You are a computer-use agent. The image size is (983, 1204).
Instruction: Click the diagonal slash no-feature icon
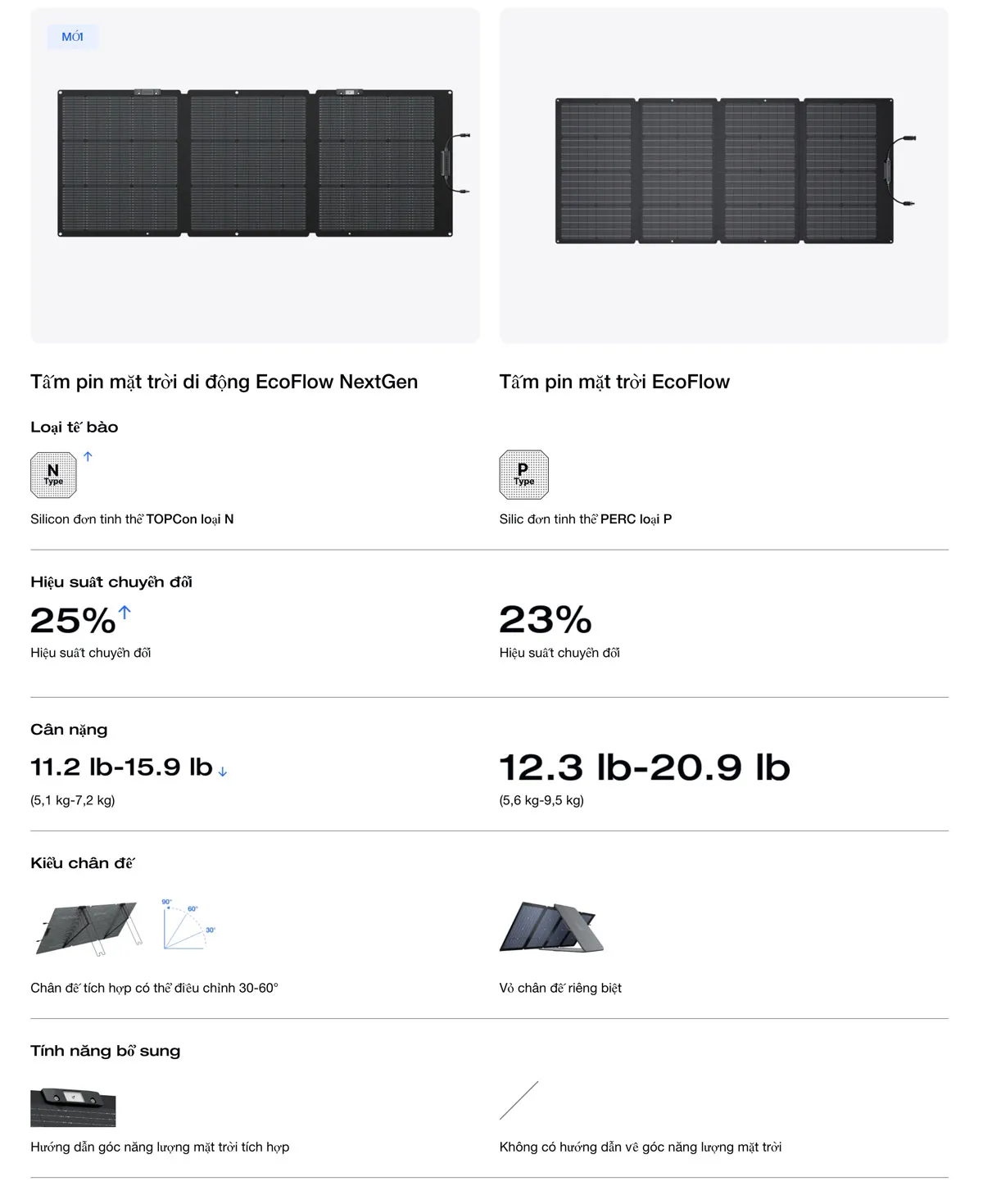point(519,1100)
